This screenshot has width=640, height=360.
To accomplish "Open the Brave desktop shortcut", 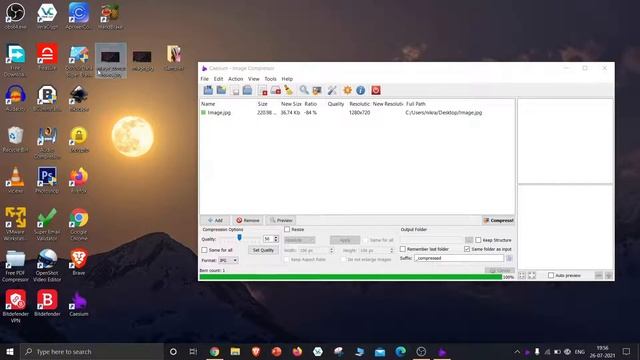I will tap(79, 262).
